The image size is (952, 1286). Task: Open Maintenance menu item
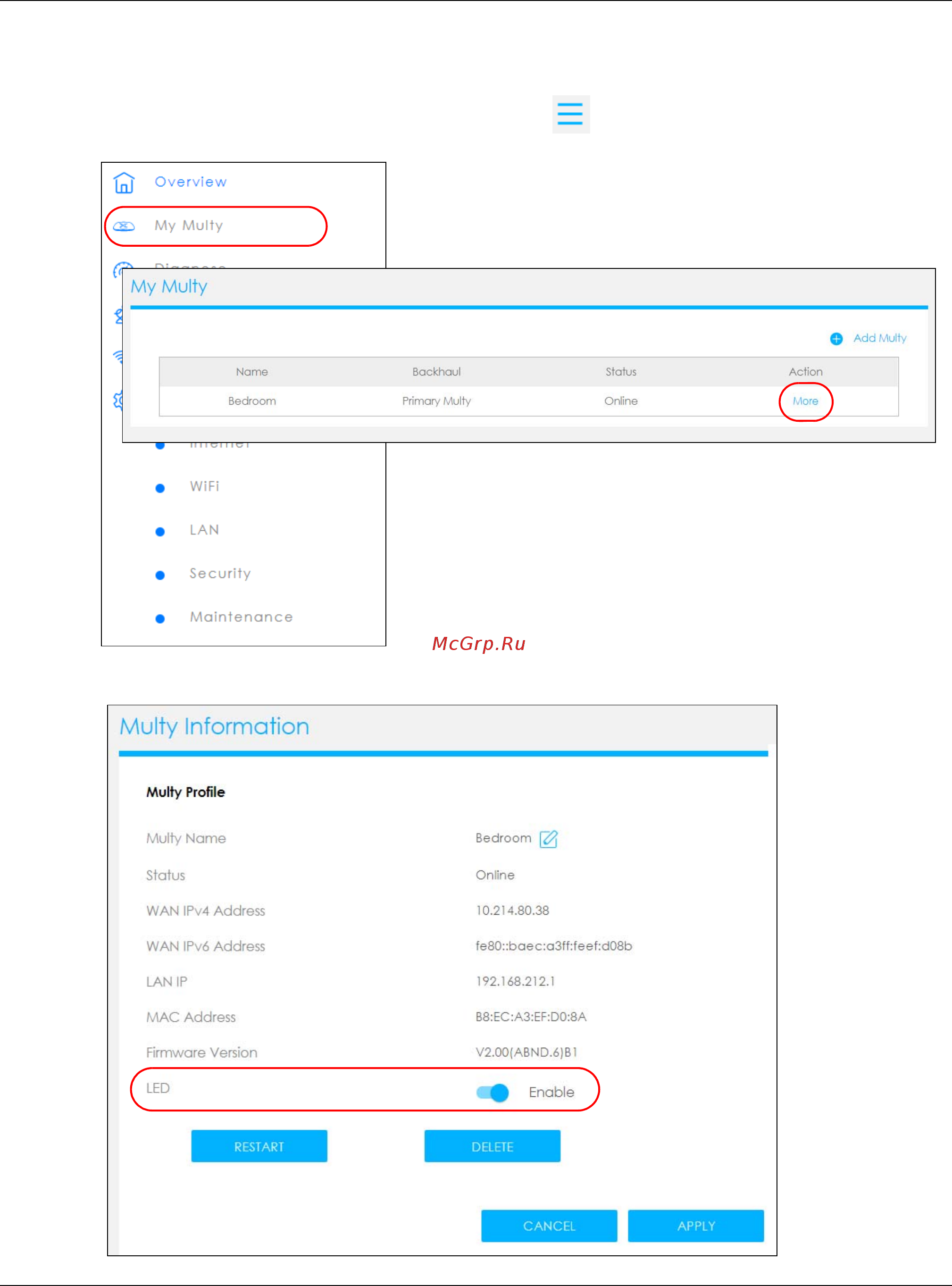pyautogui.click(x=242, y=617)
